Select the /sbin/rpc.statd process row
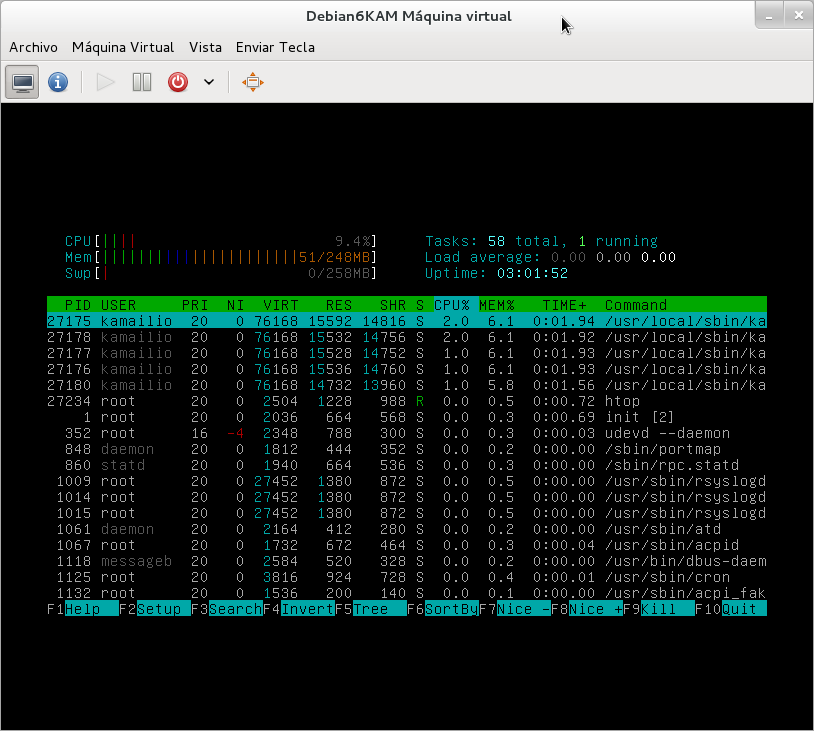Screen dimensions: 814x731 (406, 465)
